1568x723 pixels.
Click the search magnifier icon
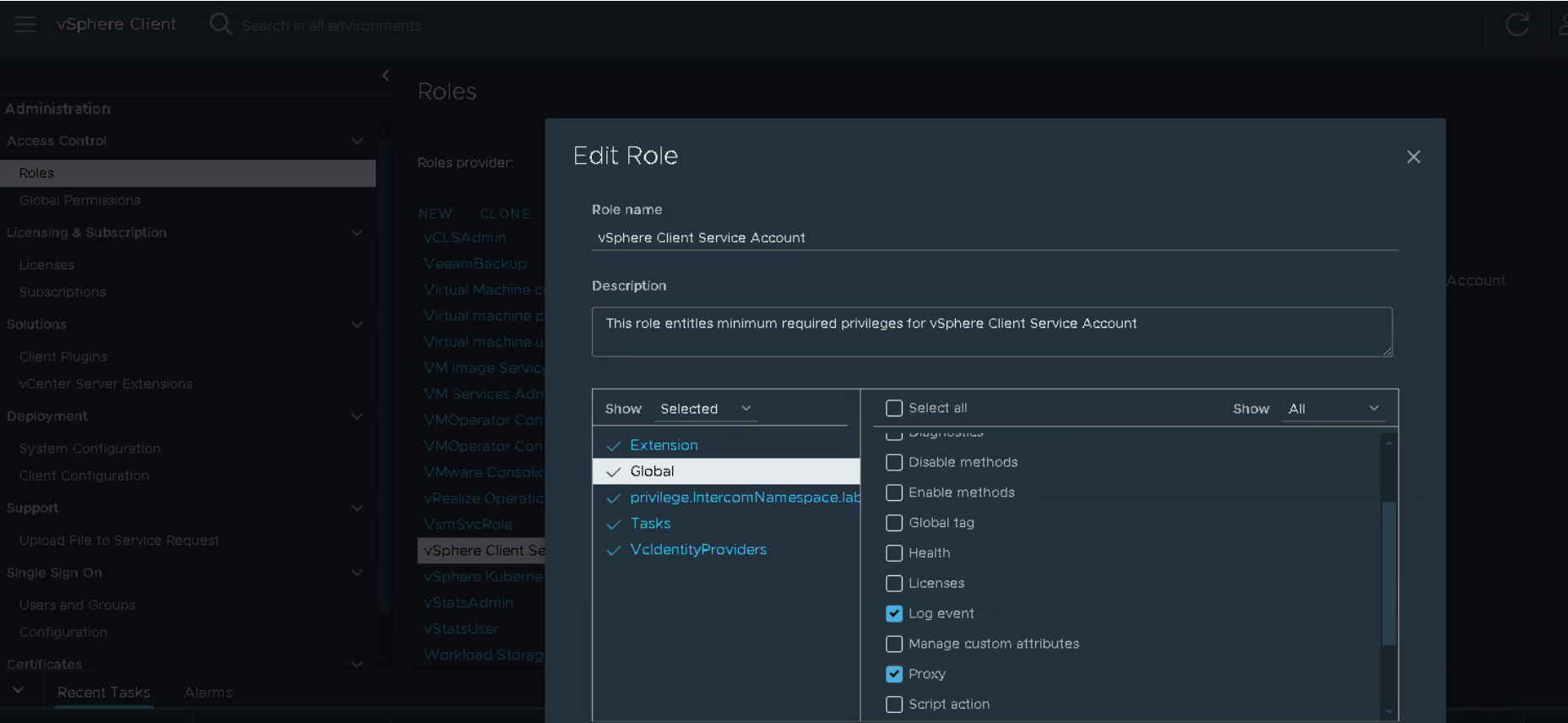220,24
